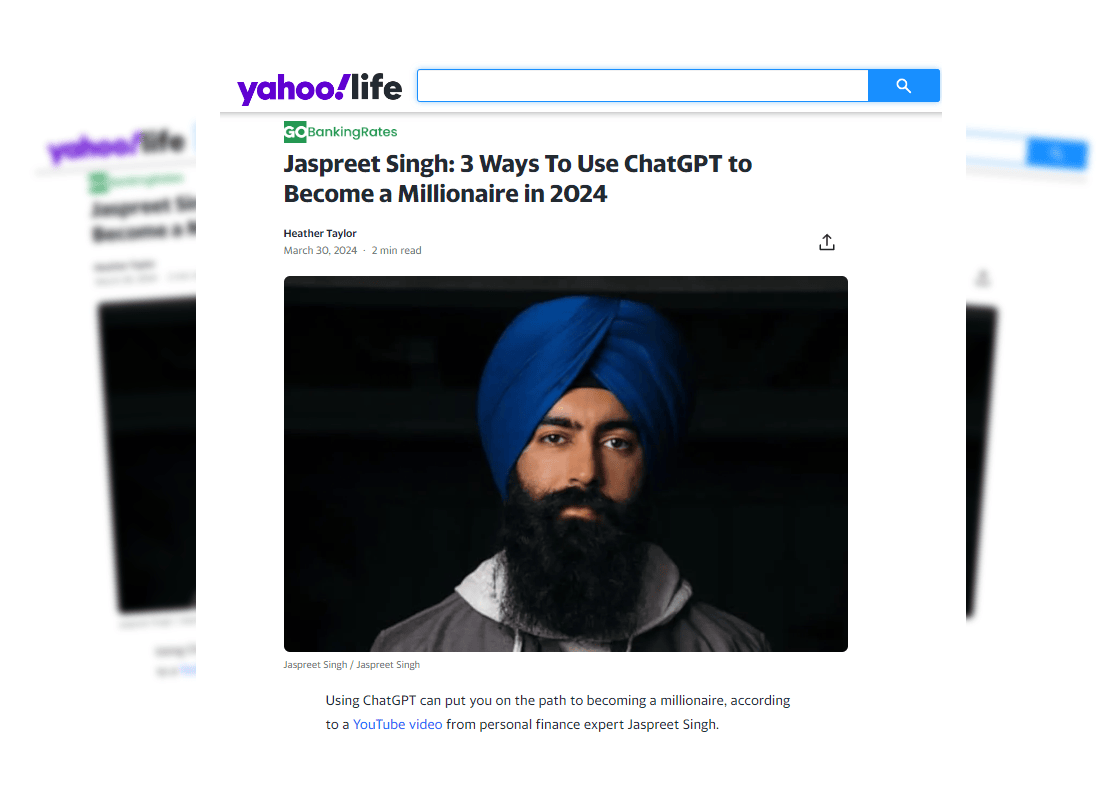1120x806 pixels.
Task: Click the blurred blue search button behind
Action: click(1056, 153)
